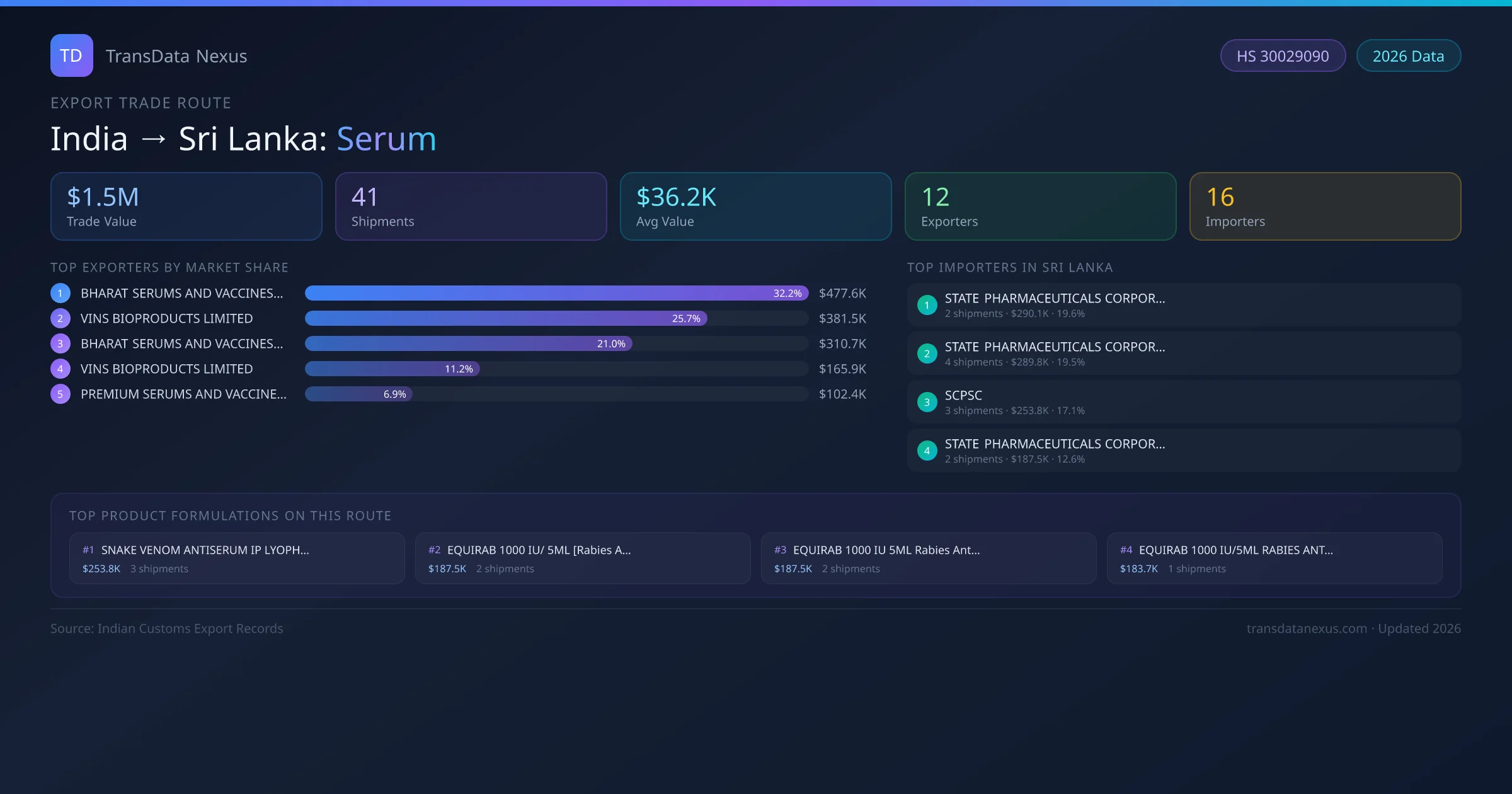Click the green rank 4 importer badge
This screenshot has width=1512, height=794.
(x=927, y=451)
